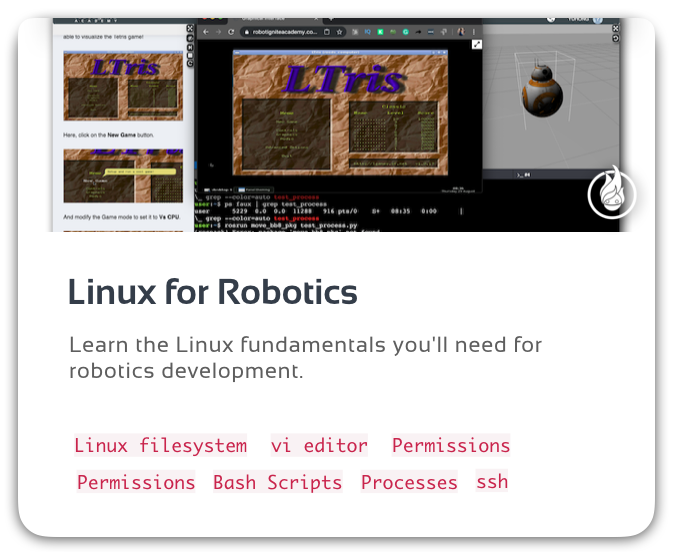Click the bookmark star in the address bar
This screenshot has height=552, width=676.
pos(339,32)
